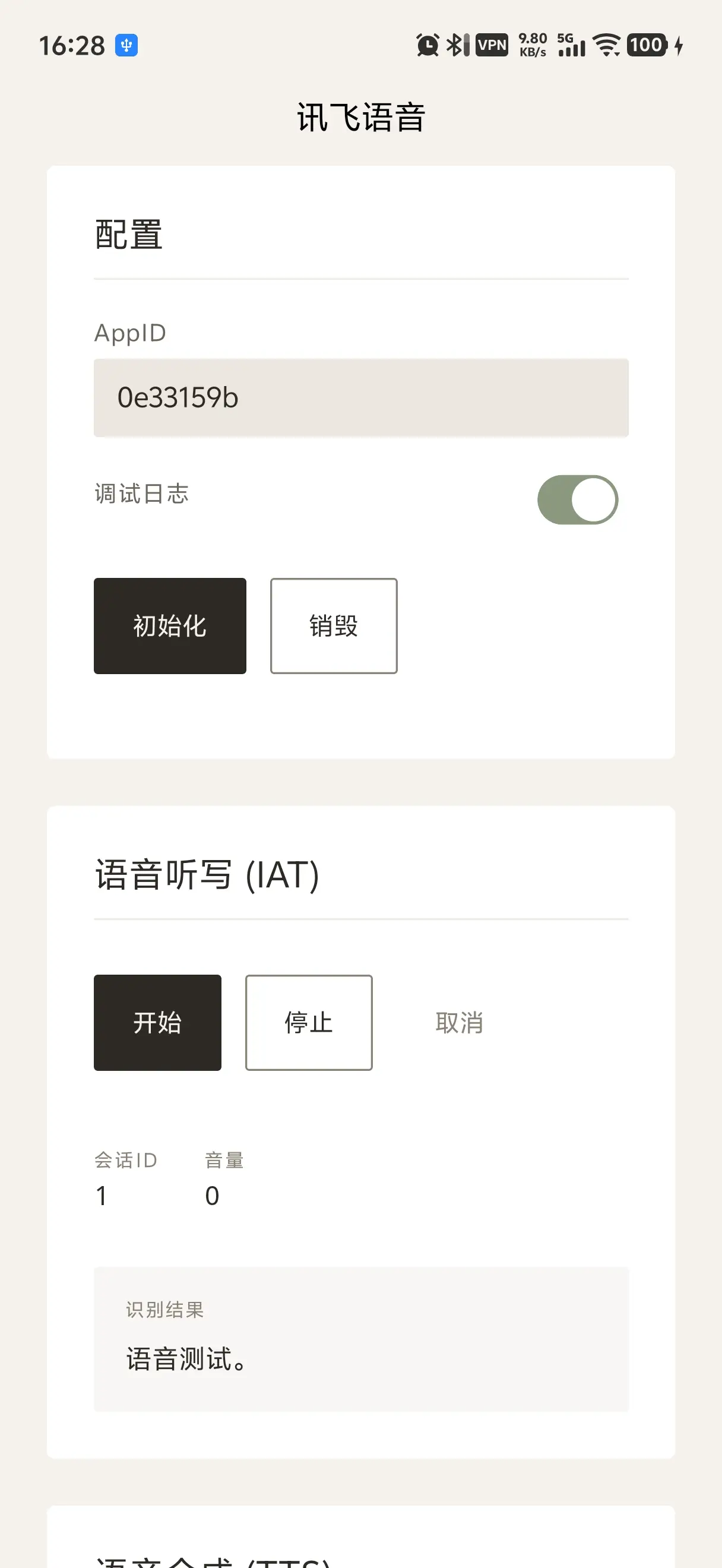Tap the 讯飞语音 page title
This screenshot has height=1568, width=722.
coord(360,117)
